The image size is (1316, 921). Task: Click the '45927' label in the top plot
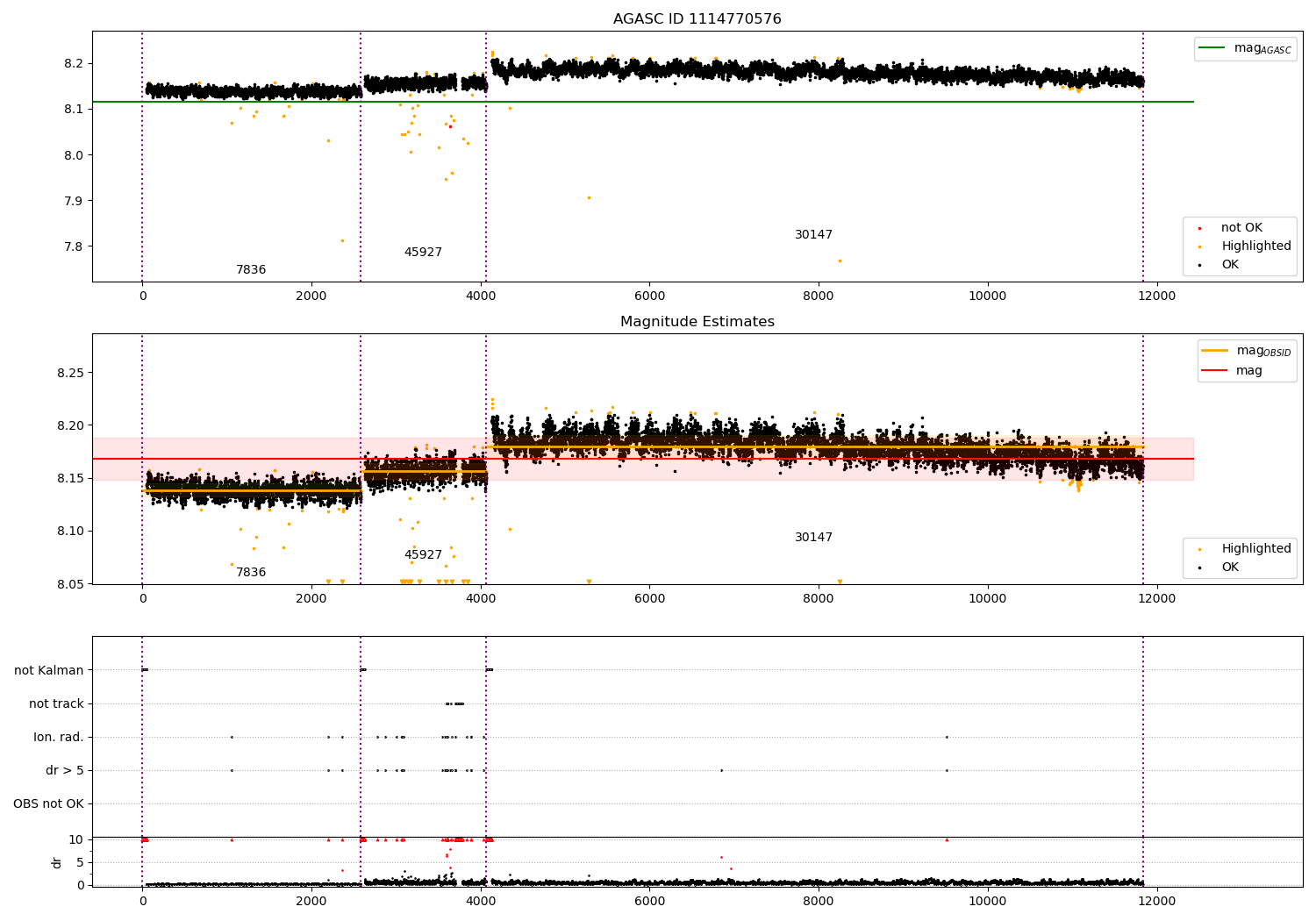pyautogui.click(x=423, y=253)
